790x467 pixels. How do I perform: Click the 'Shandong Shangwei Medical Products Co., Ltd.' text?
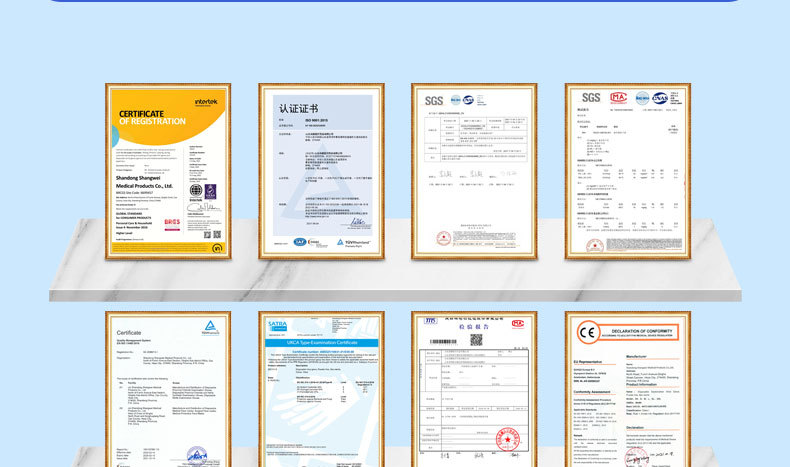click(x=144, y=182)
